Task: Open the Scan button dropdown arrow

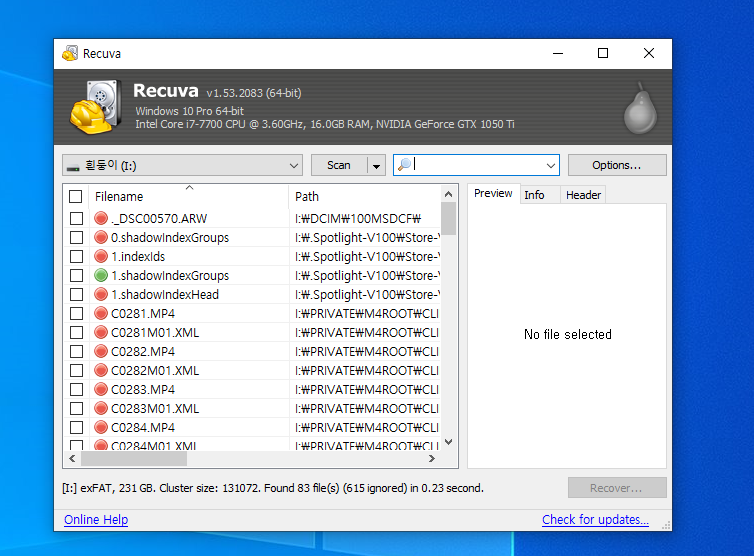Action: (x=377, y=165)
